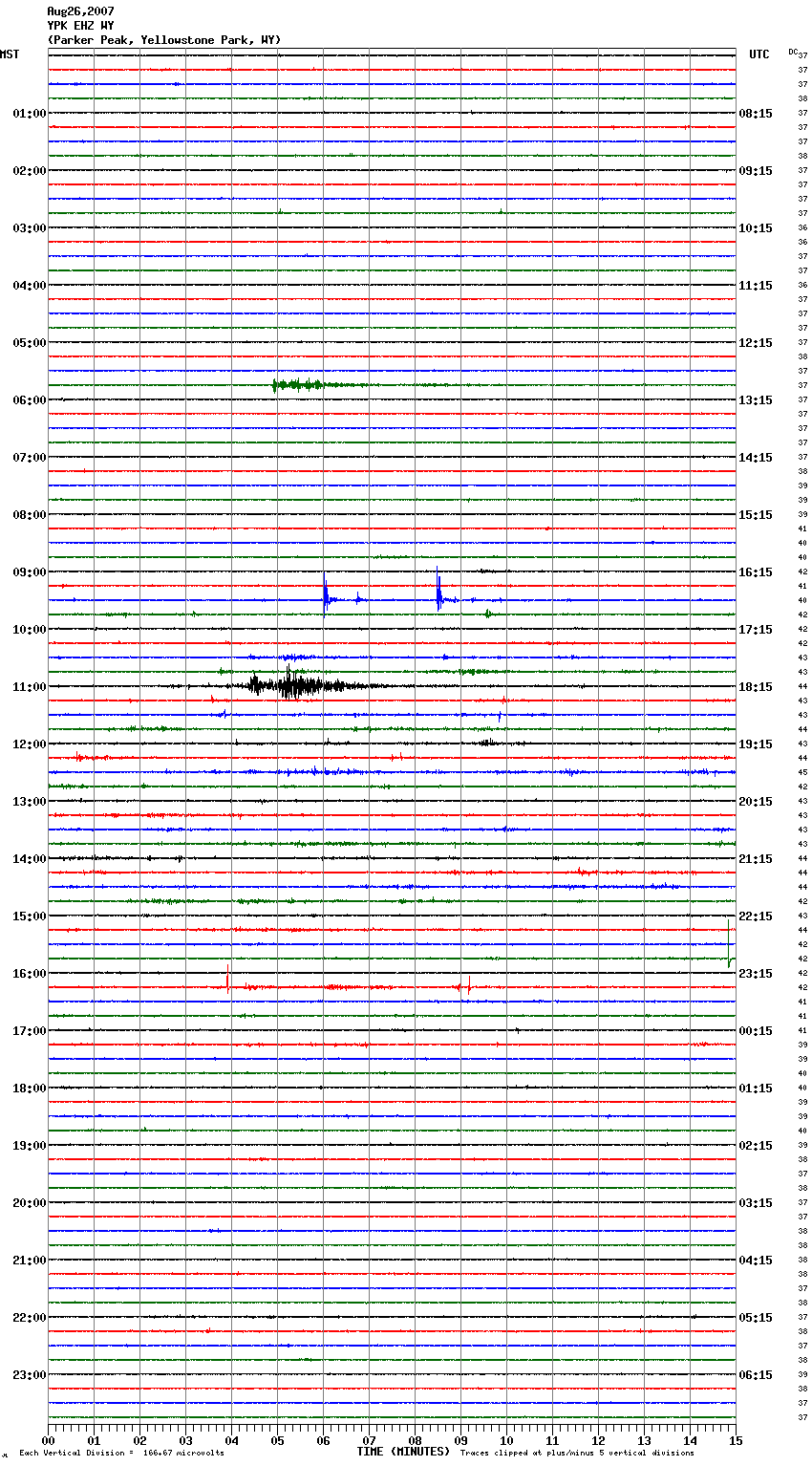
Task: Select the "14:00" MST hour label
Action: [x=30, y=859]
